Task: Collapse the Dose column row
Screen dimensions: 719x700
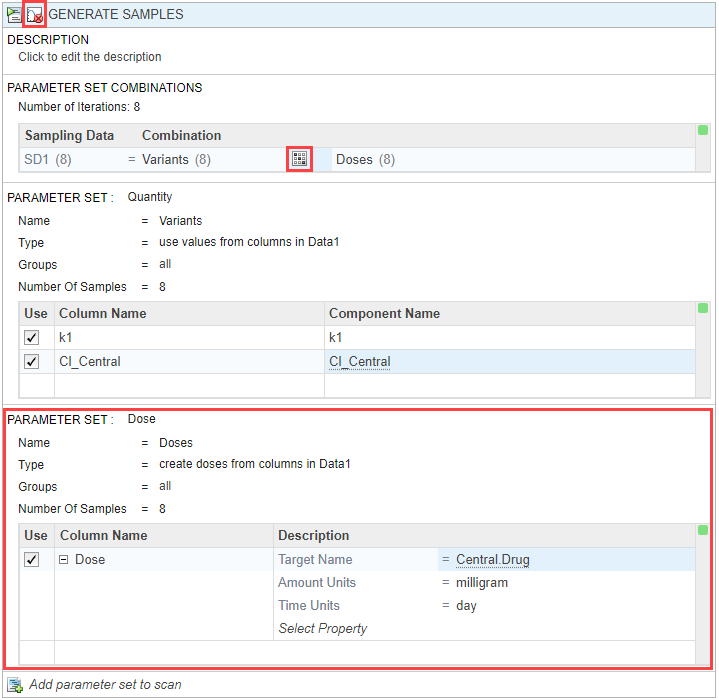Action: [x=64, y=560]
